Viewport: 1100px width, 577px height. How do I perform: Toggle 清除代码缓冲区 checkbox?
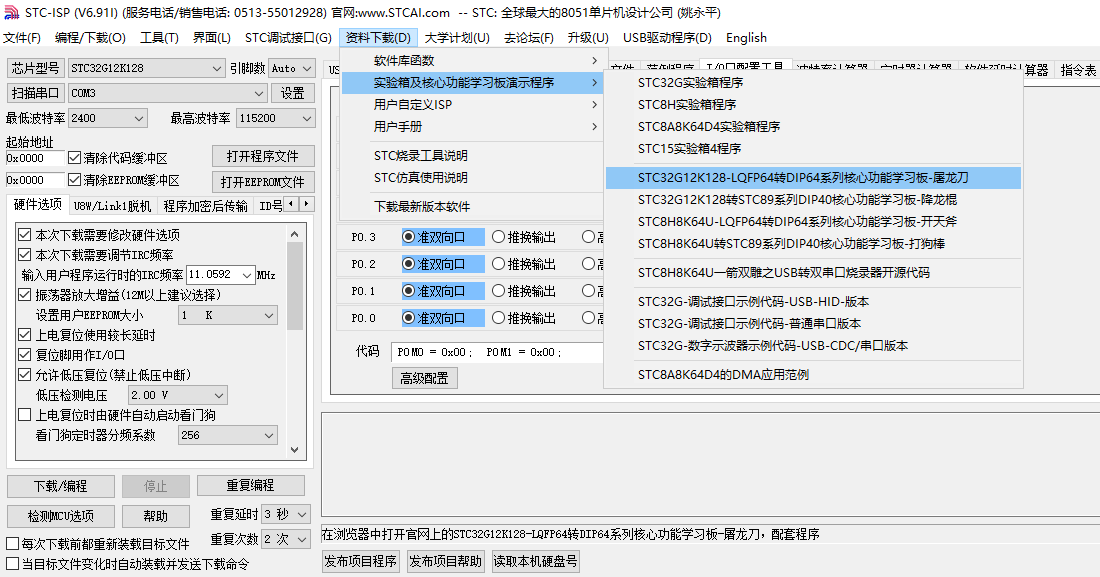coord(74,158)
